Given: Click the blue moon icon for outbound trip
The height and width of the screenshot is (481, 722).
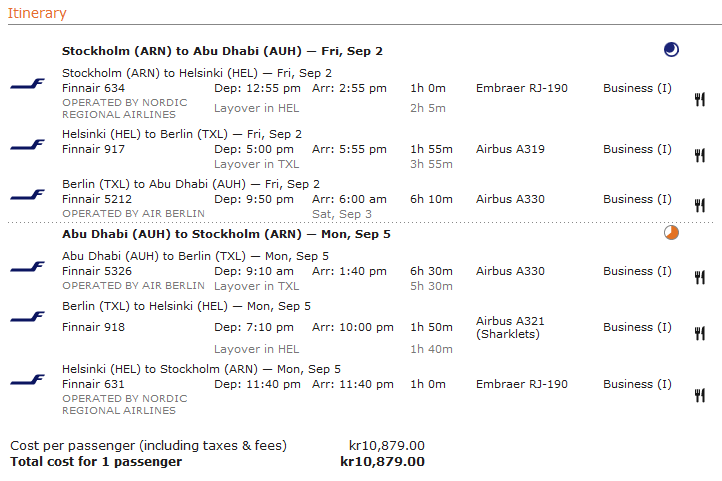Looking at the screenshot, I should click(671, 49).
